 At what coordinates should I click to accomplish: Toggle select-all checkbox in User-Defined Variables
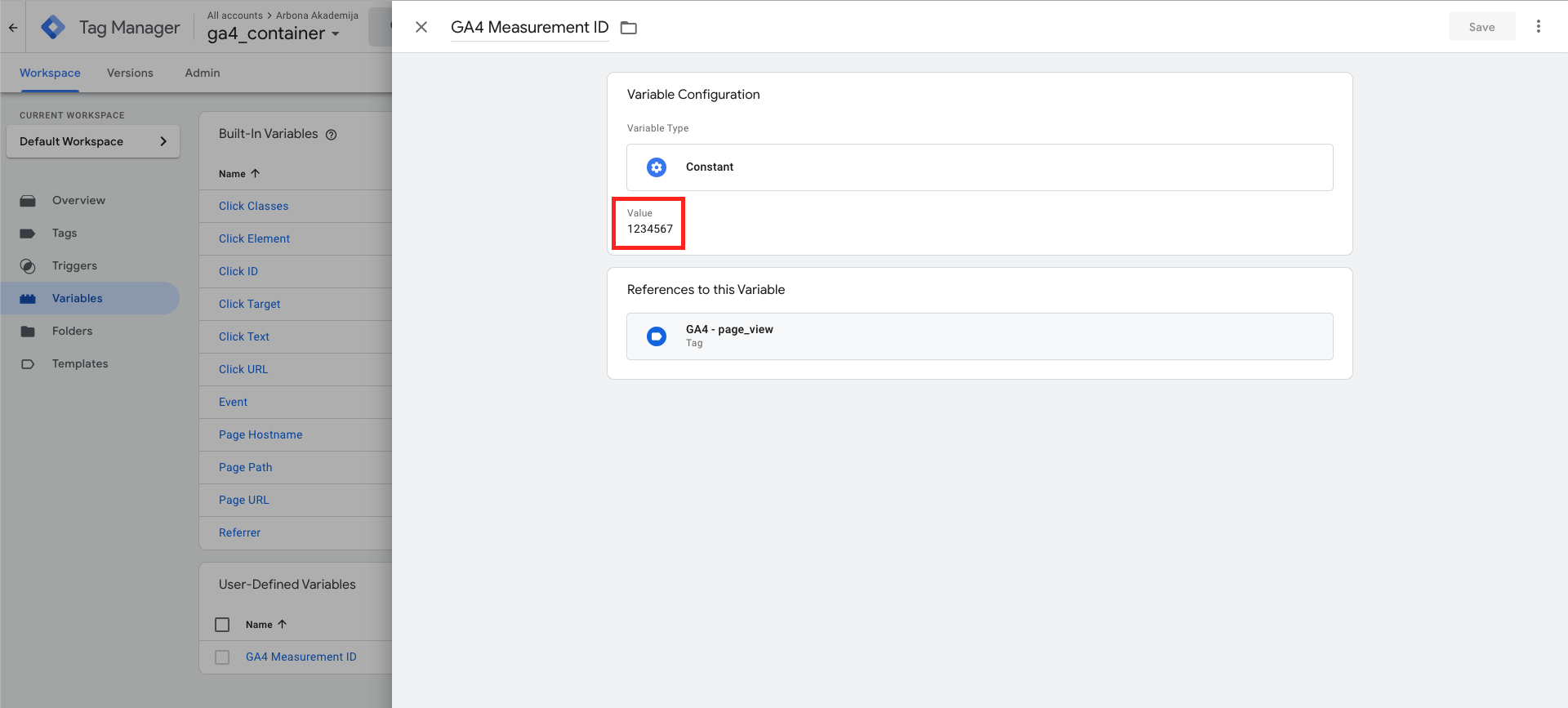tap(222, 625)
